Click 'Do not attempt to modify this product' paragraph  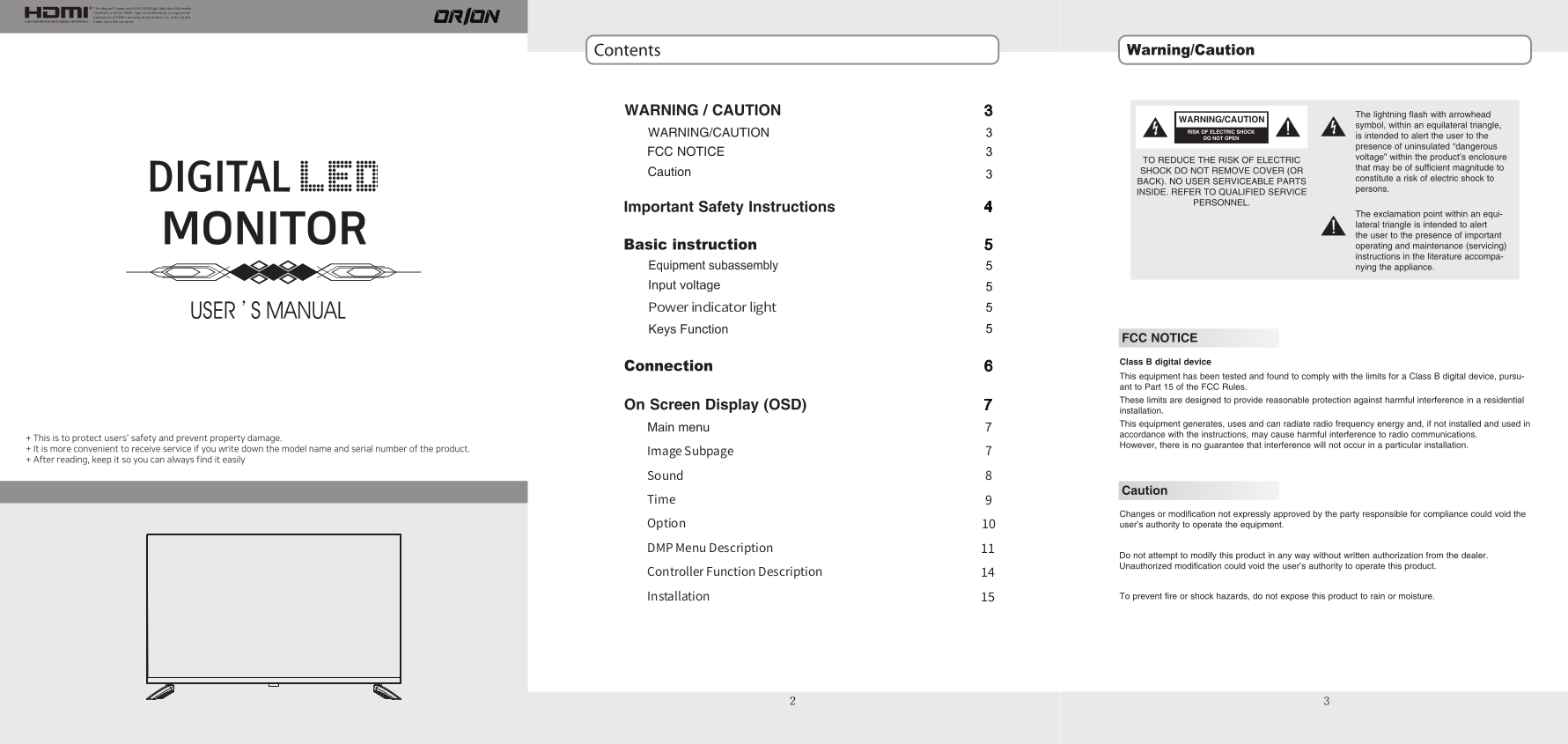(1304, 561)
